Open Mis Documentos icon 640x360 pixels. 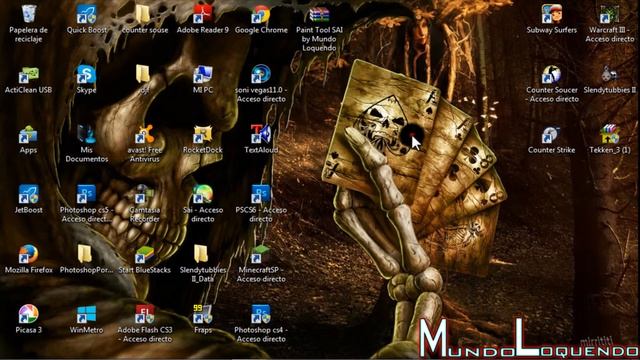pyautogui.click(x=87, y=135)
